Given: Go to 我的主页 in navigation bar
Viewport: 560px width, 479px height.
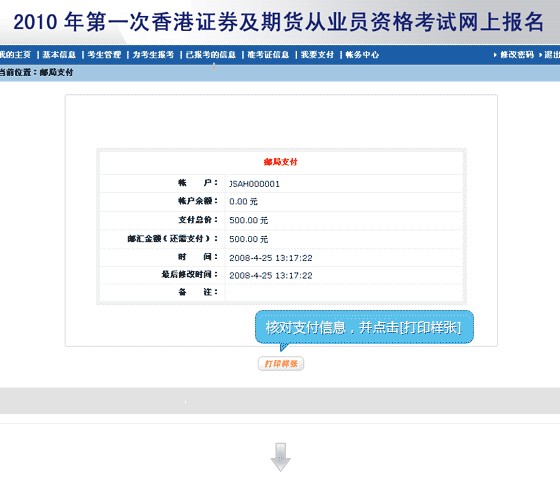Looking at the screenshot, I should click(15, 55).
